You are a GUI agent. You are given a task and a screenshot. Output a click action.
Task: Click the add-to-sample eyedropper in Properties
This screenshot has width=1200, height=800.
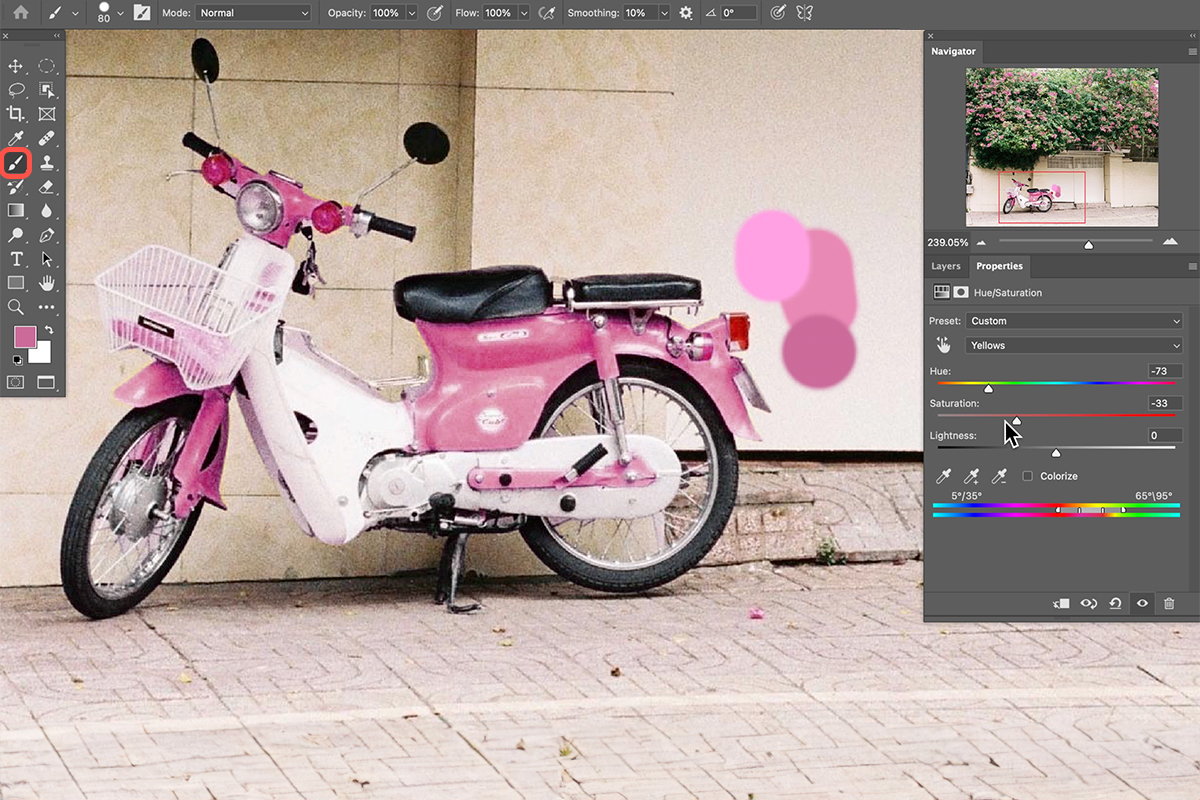[x=971, y=477]
